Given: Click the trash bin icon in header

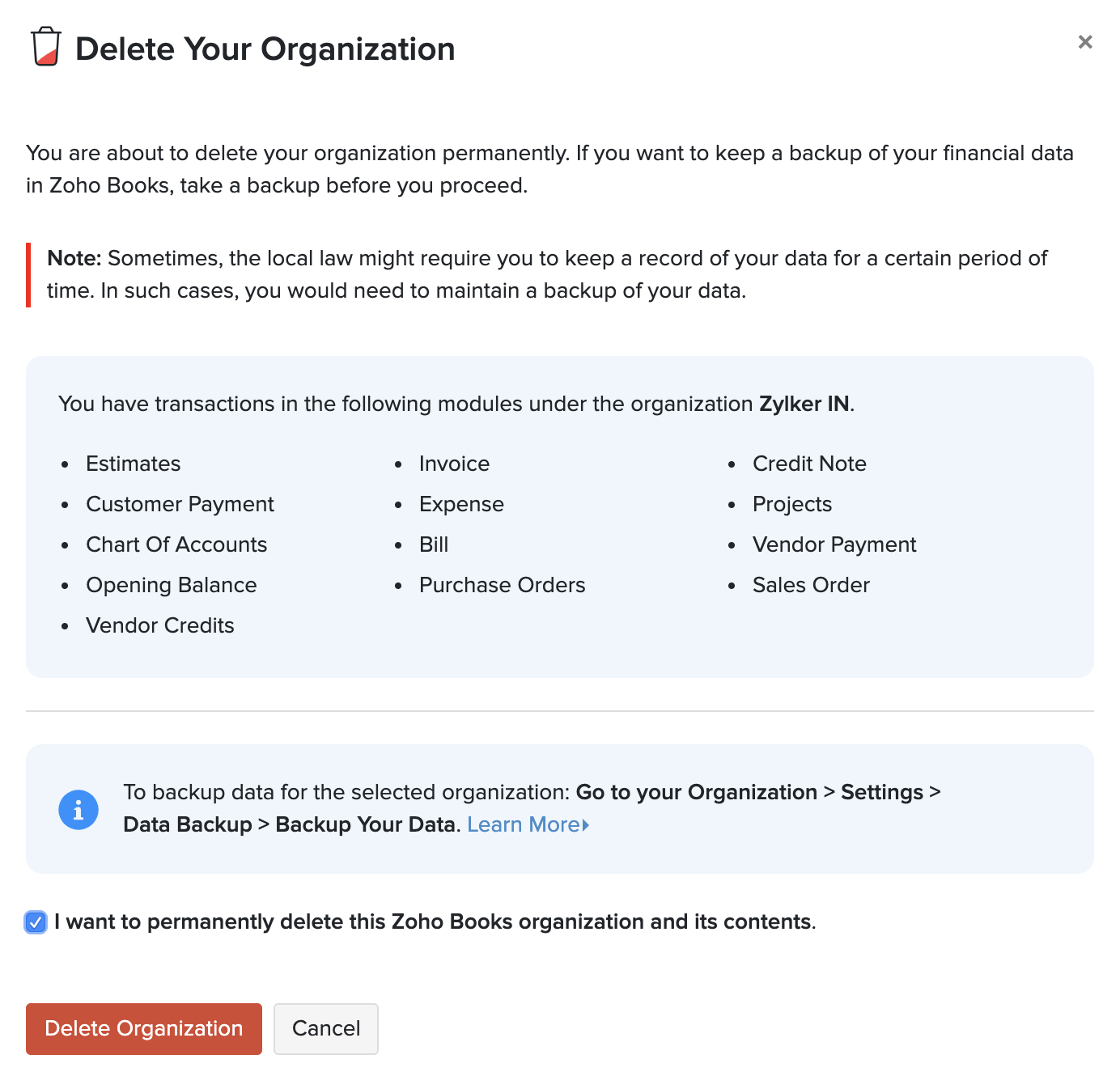Looking at the screenshot, I should pyautogui.click(x=46, y=47).
